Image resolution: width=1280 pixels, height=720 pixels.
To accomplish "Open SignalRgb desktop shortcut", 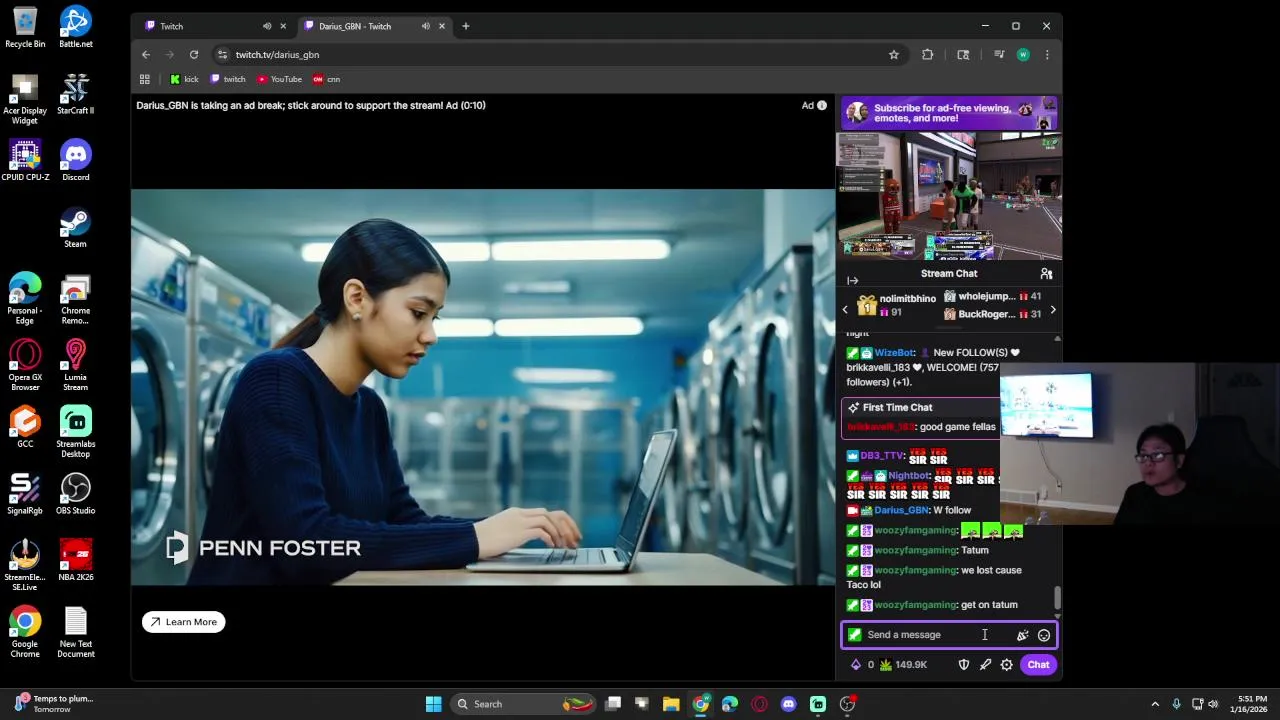I will coord(25,494).
